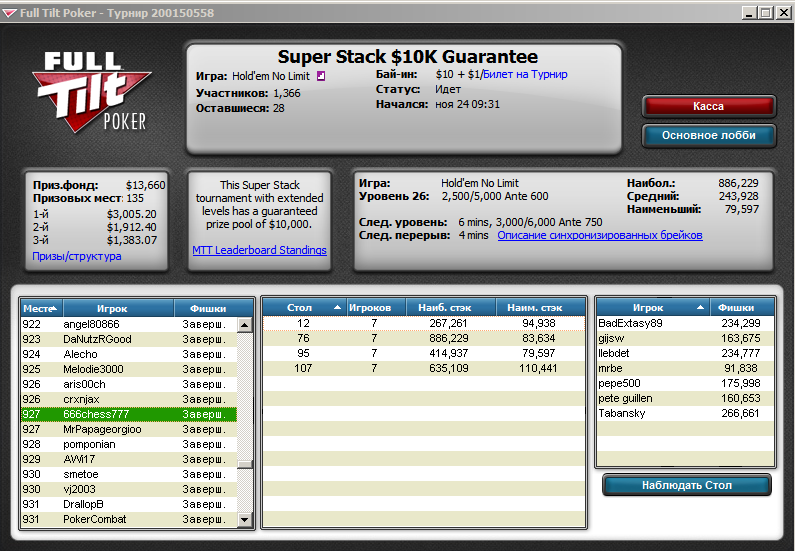Select table 12 row
The height and width of the screenshot is (551, 795).
424,323
